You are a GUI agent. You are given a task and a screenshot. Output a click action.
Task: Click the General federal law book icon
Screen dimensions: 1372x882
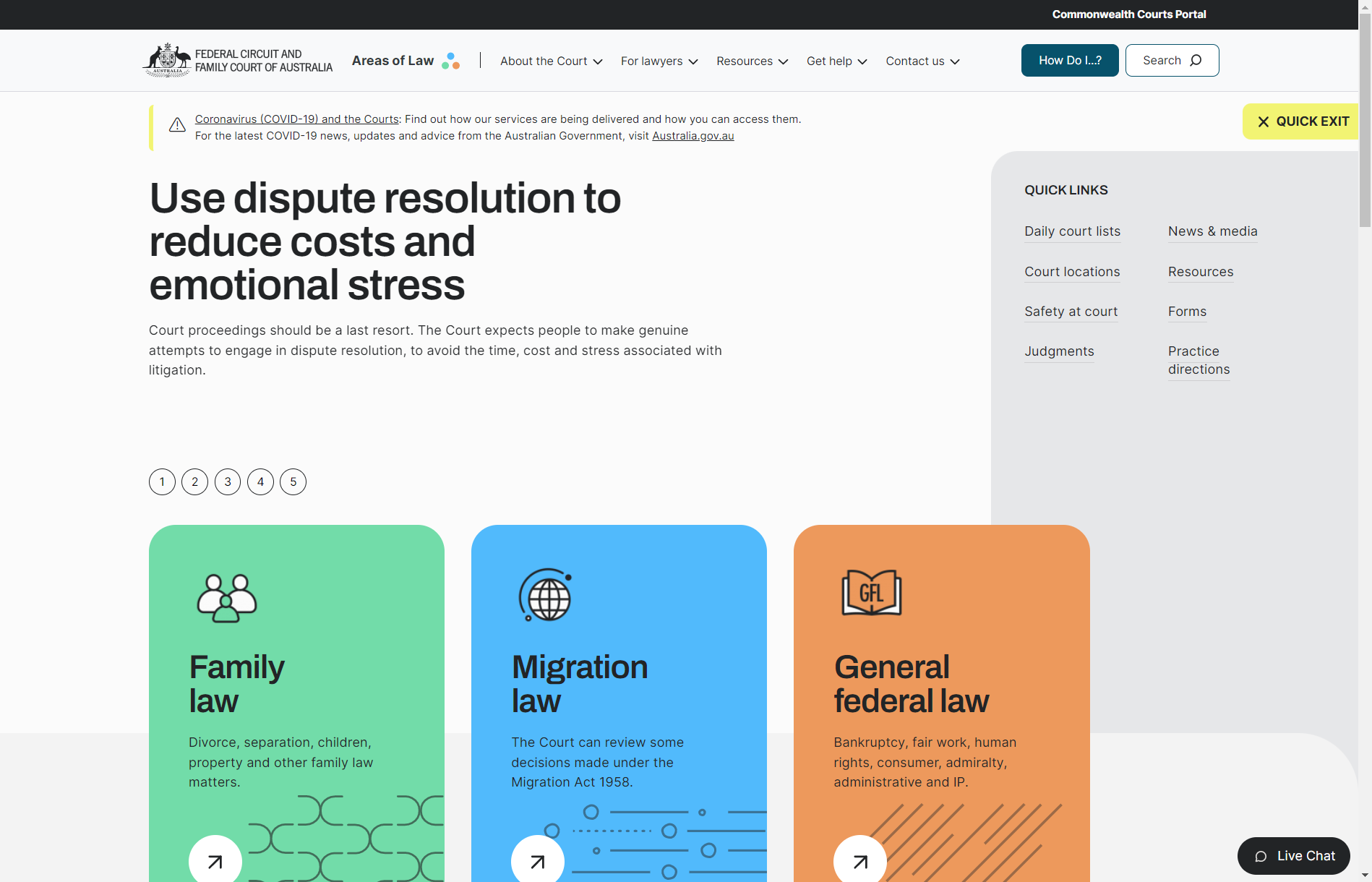[871, 593]
